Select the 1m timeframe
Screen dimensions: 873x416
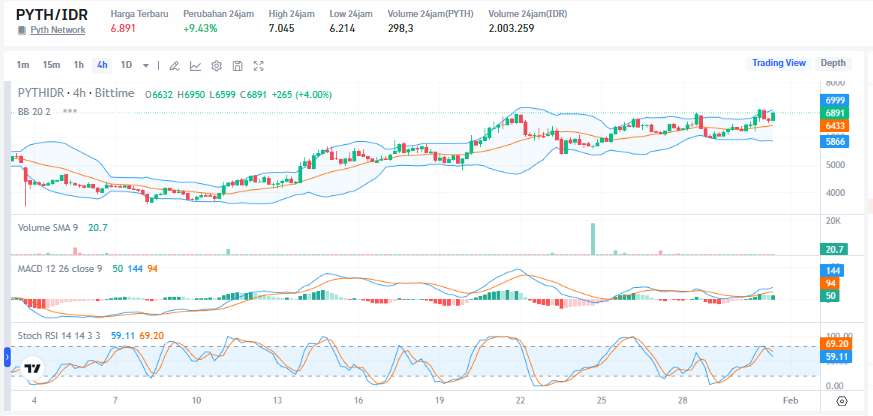click(x=23, y=65)
